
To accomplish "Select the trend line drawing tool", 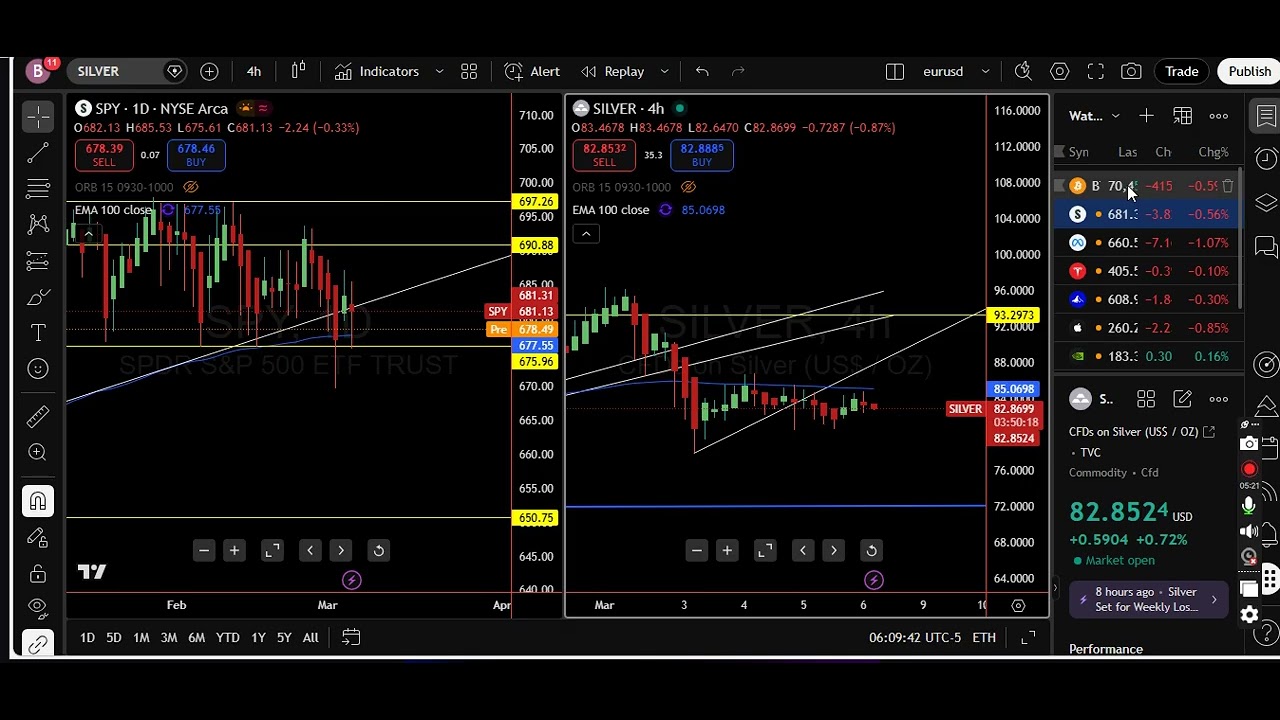I will click(x=38, y=153).
